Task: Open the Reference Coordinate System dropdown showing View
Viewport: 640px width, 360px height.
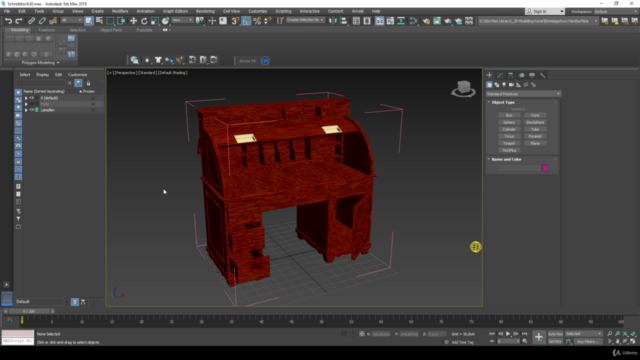Action: coord(182,20)
